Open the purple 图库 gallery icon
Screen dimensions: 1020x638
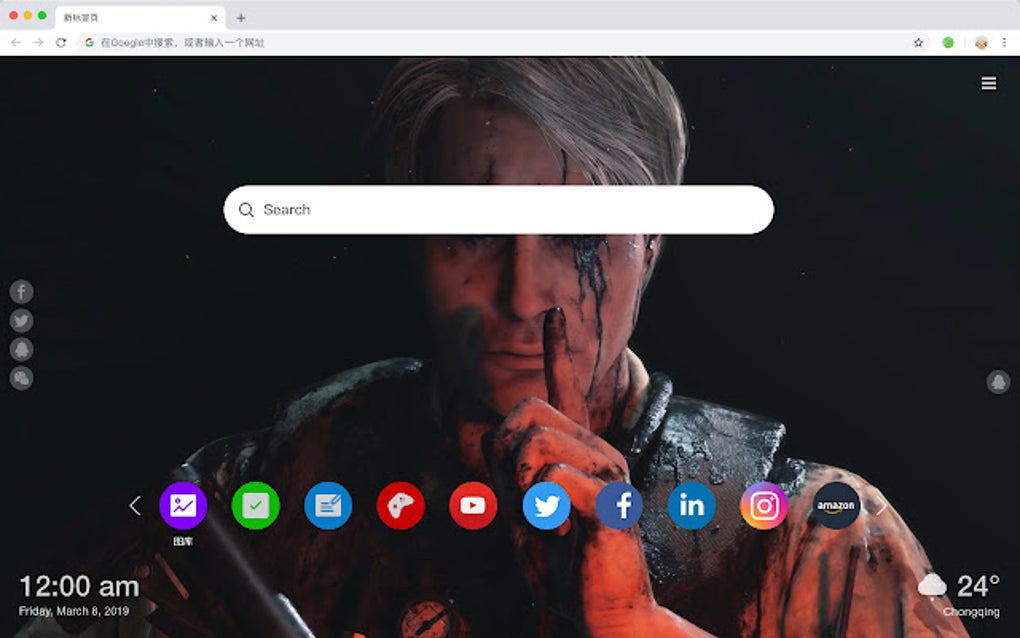click(x=183, y=506)
